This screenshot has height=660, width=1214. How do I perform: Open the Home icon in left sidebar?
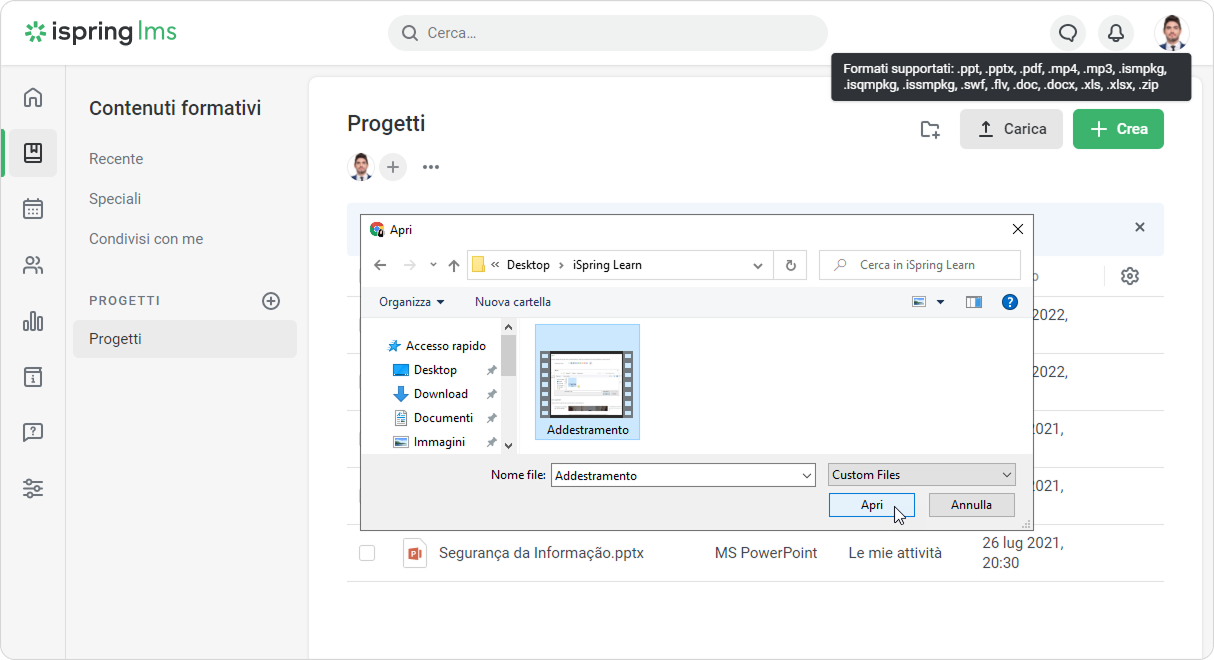(x=33, y=97)
